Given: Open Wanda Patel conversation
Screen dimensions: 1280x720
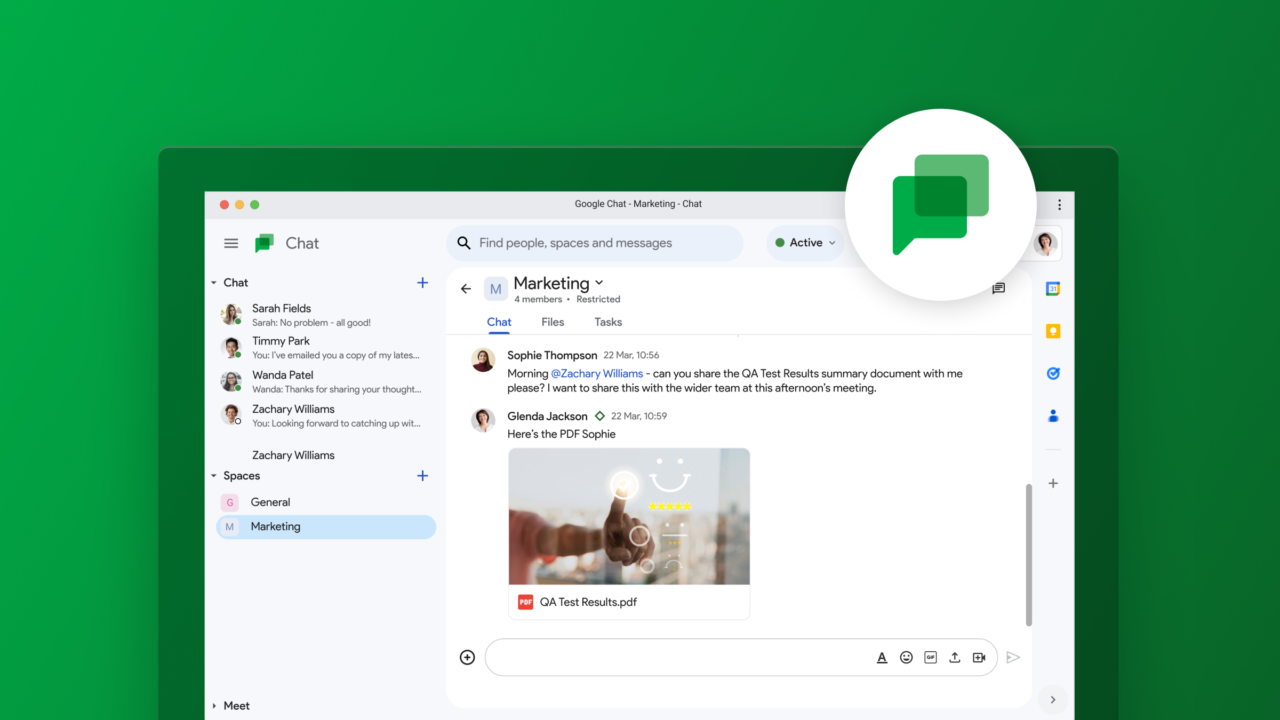Looking at the screenshot, I should (326, 381).
